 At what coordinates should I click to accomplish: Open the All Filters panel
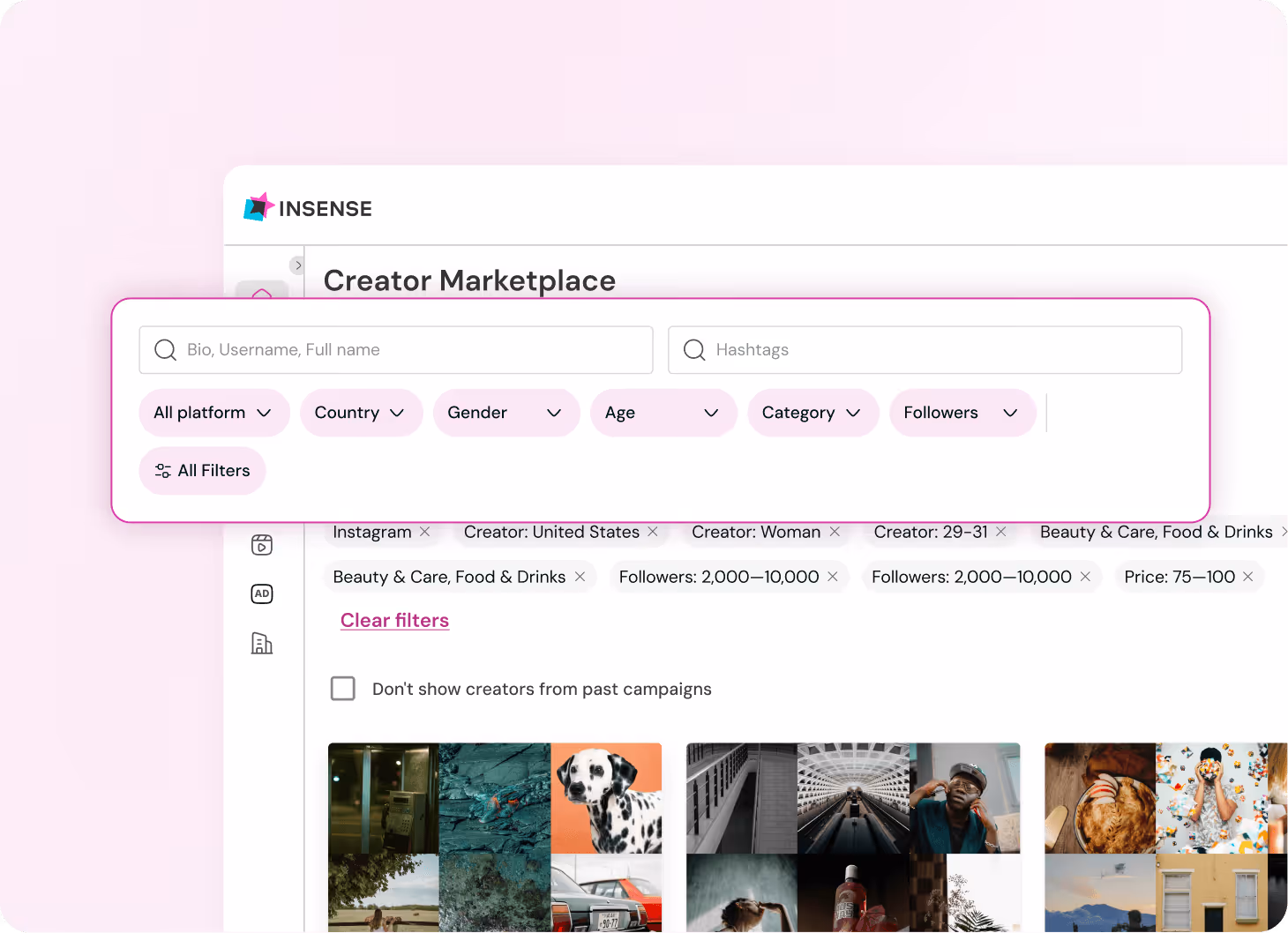[202, 471]
